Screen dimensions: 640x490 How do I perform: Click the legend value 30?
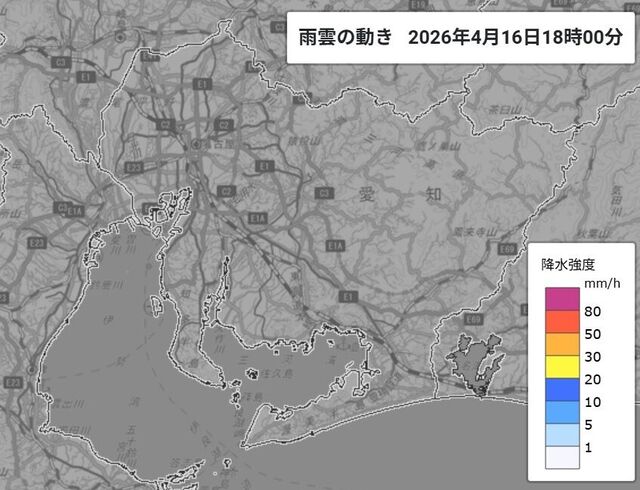[593, 357]
